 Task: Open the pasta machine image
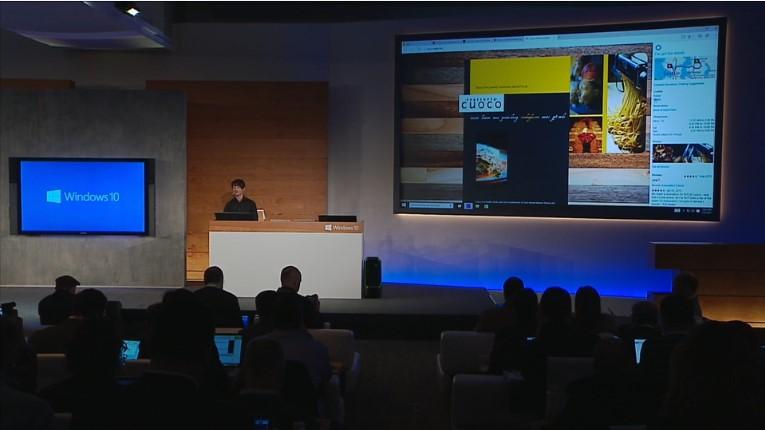[x=628, y=103]
